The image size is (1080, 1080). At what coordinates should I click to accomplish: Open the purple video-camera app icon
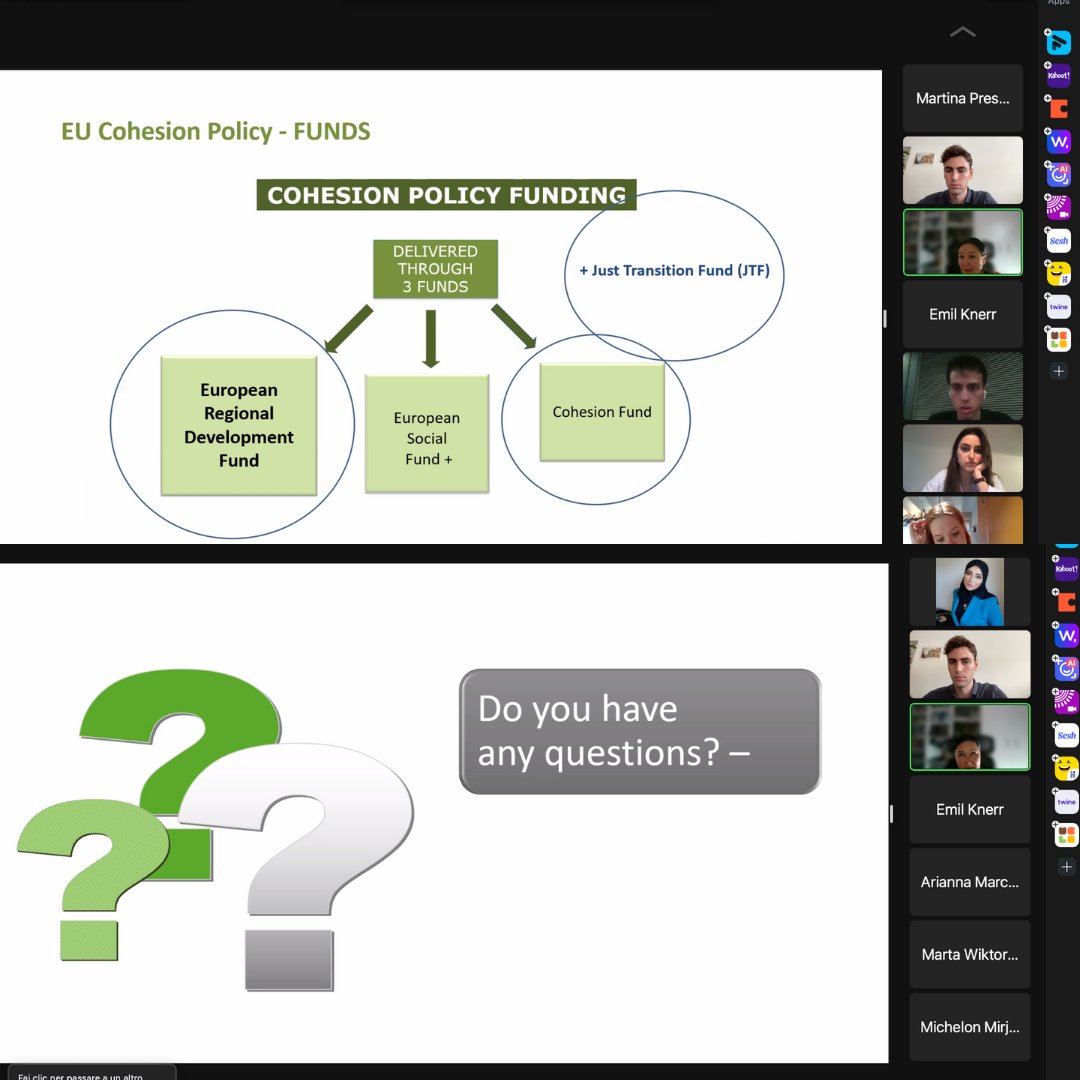(x=1058, y=206)
